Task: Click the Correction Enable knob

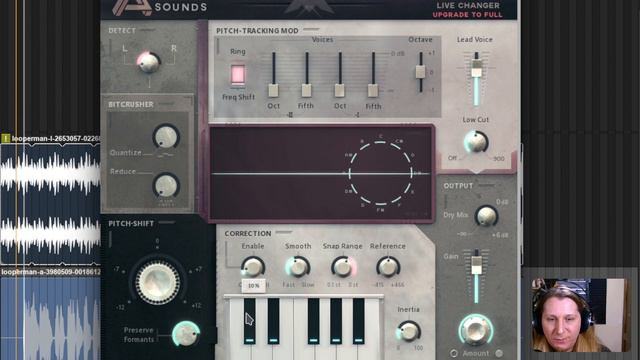Action: coord(253,267)
